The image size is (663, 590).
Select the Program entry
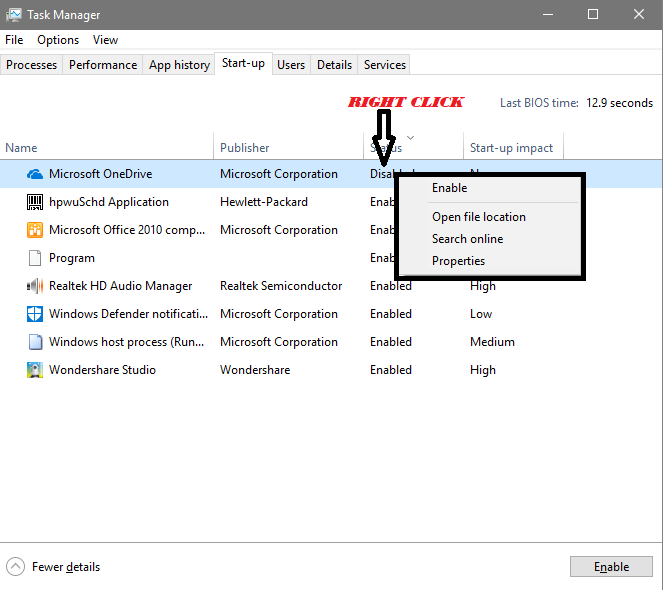click(72, 258)
